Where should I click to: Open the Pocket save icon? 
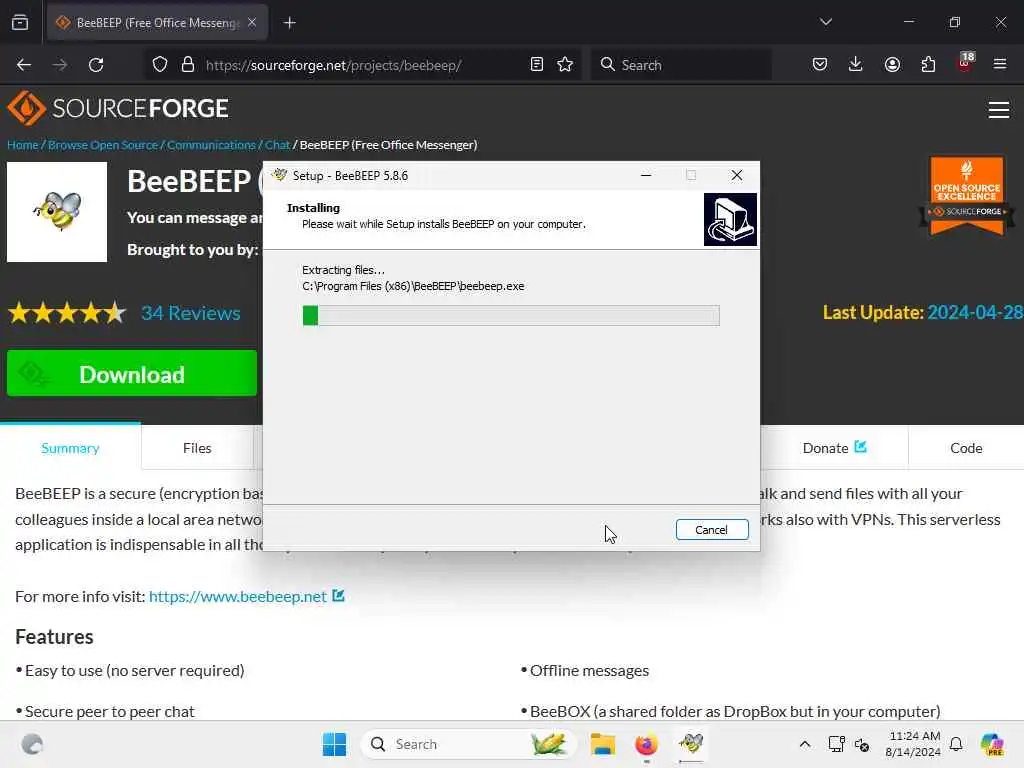point(820,65)
